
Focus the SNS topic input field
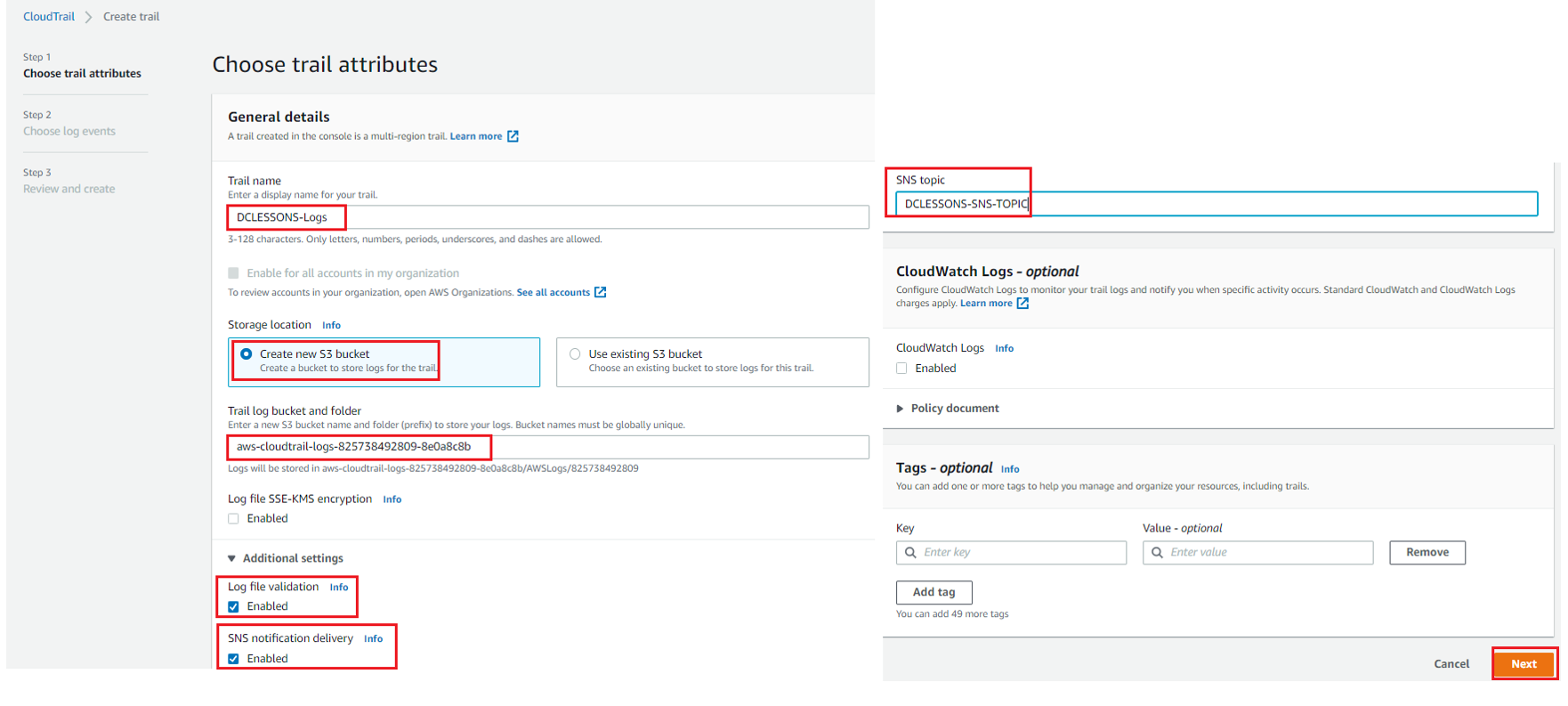pyautogui.click(x=1216, y=204)
